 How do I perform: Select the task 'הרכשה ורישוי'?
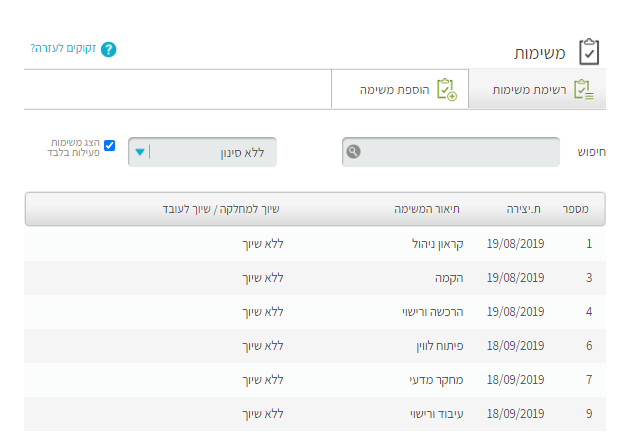click(433, 312)
